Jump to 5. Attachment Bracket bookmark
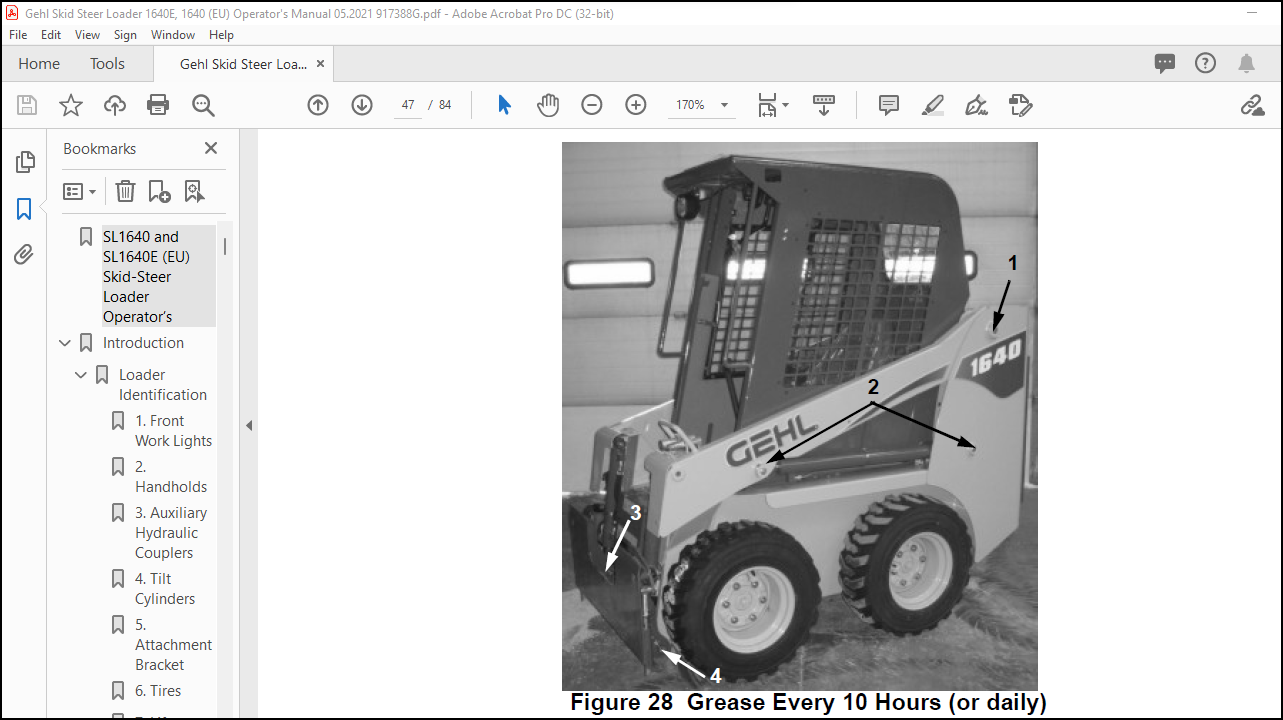 [x=173, y=645]
